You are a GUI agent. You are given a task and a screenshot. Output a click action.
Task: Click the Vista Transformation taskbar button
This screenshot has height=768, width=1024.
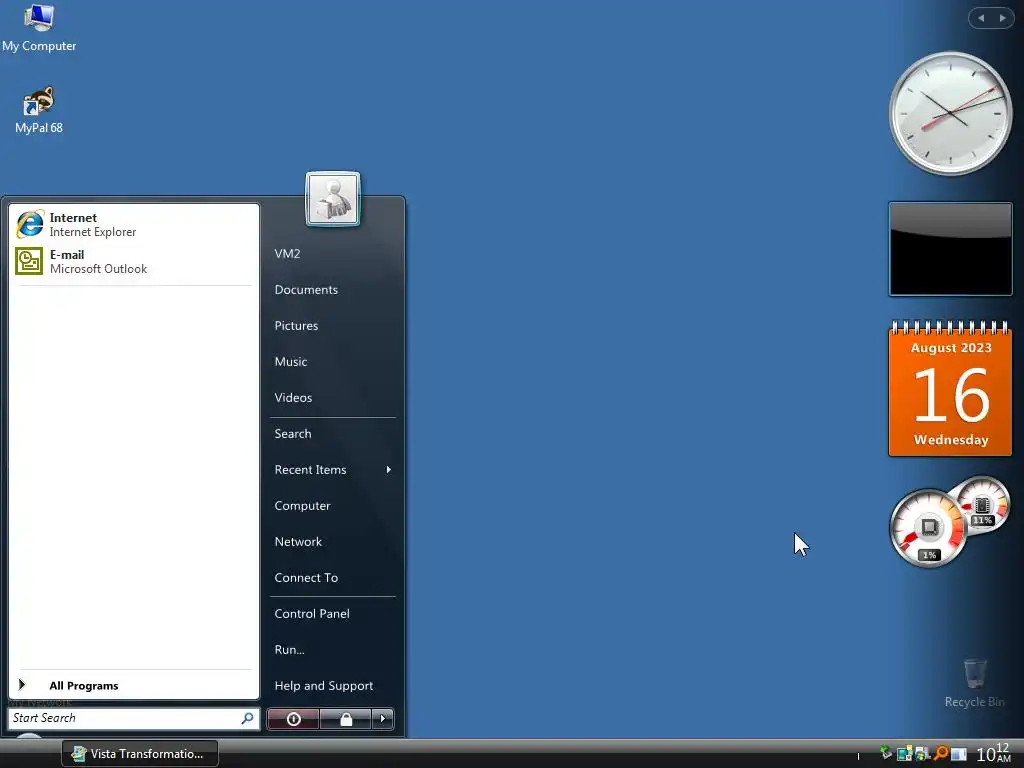(140, 754)
